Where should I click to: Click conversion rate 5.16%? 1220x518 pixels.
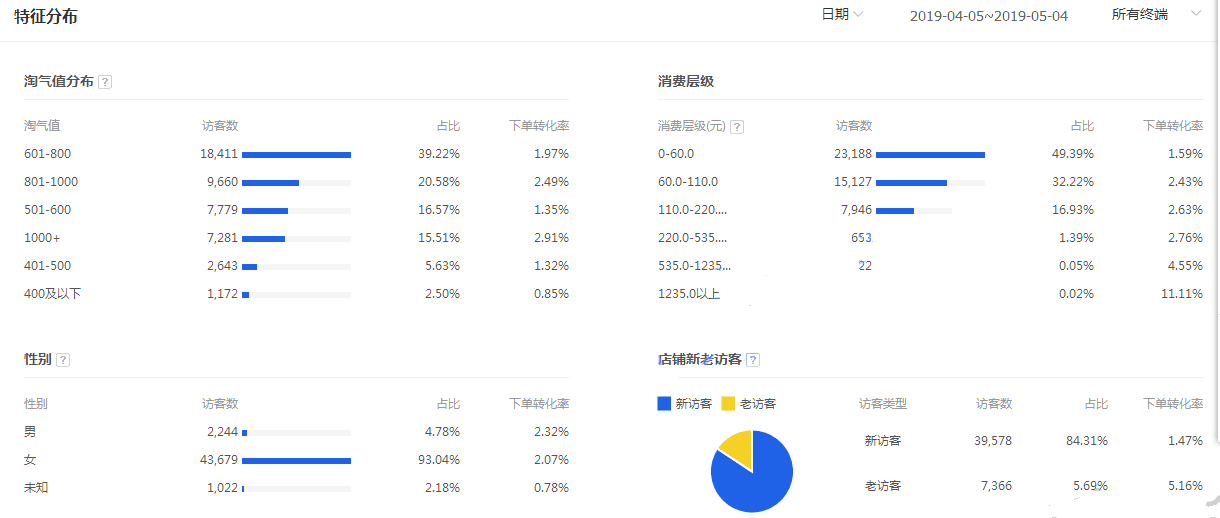pos(1185,486)
